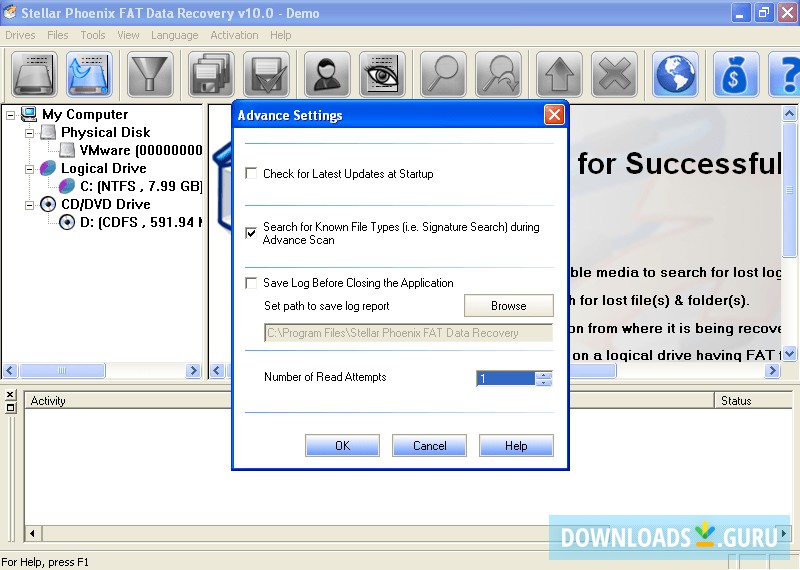The width and height of the screenshot is (800, 570).
Task: Click the question mark help icon
Action: click(x=785, y=75)
